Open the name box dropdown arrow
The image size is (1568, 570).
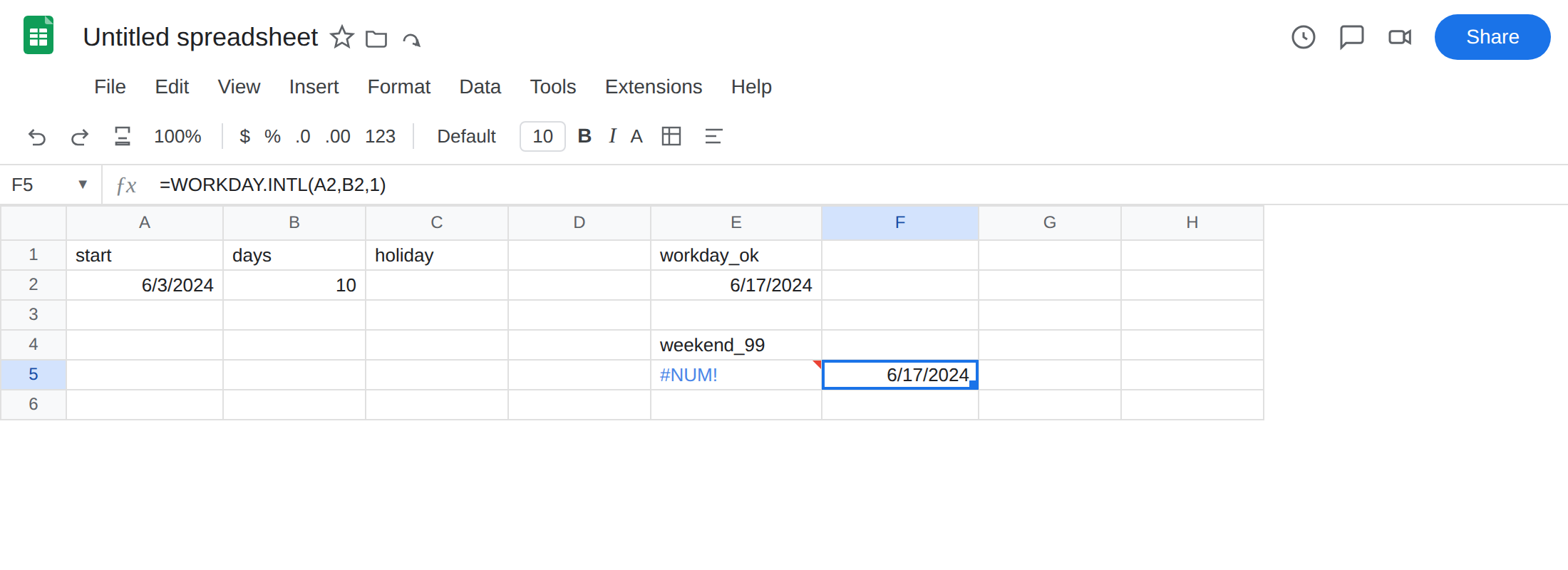(83, 185)
